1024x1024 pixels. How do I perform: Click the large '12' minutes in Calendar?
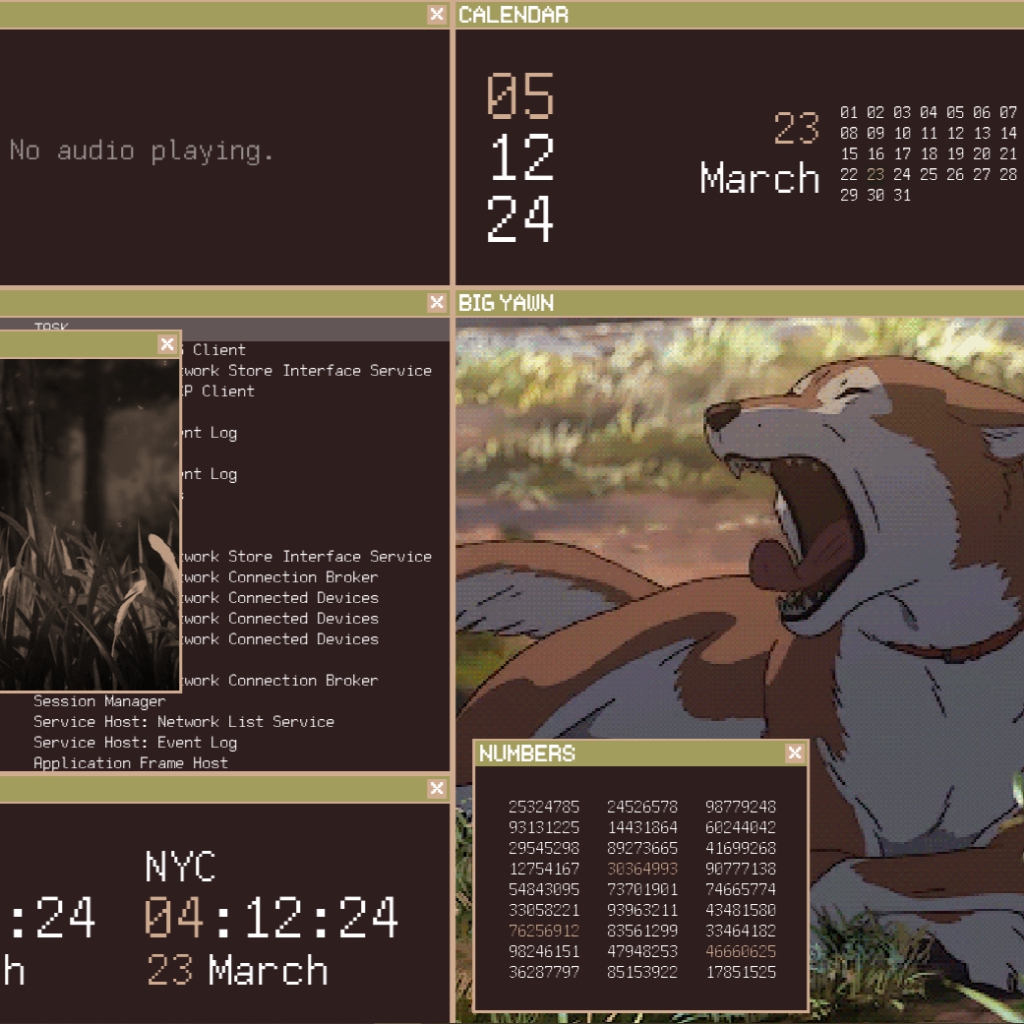pyautogui.click(x=522, y=157)
